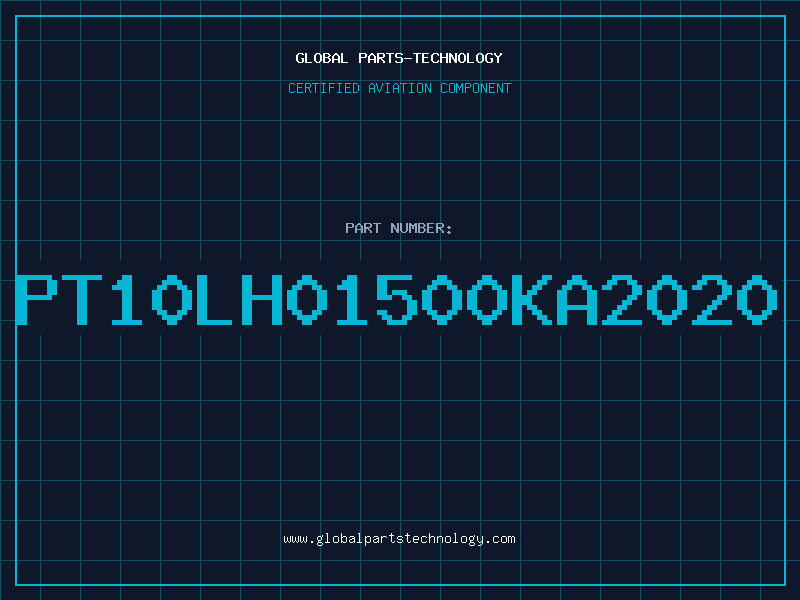This screenshot has width=800, height=600.
Task: Select the letter L in part number
Action: [x=216, y=299]
